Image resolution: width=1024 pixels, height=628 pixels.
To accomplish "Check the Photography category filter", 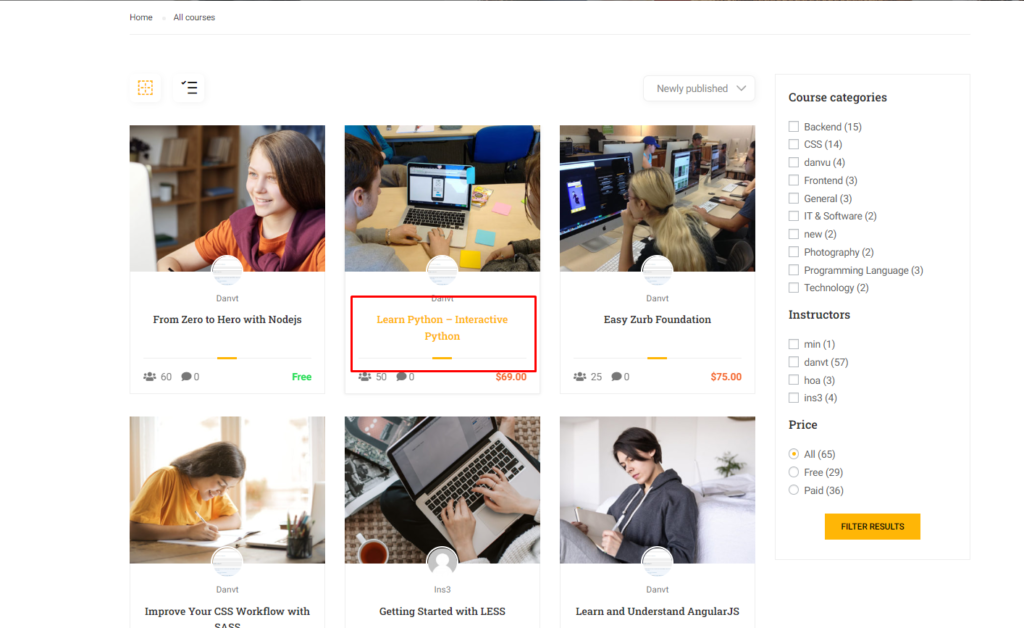I will point(794,252).
